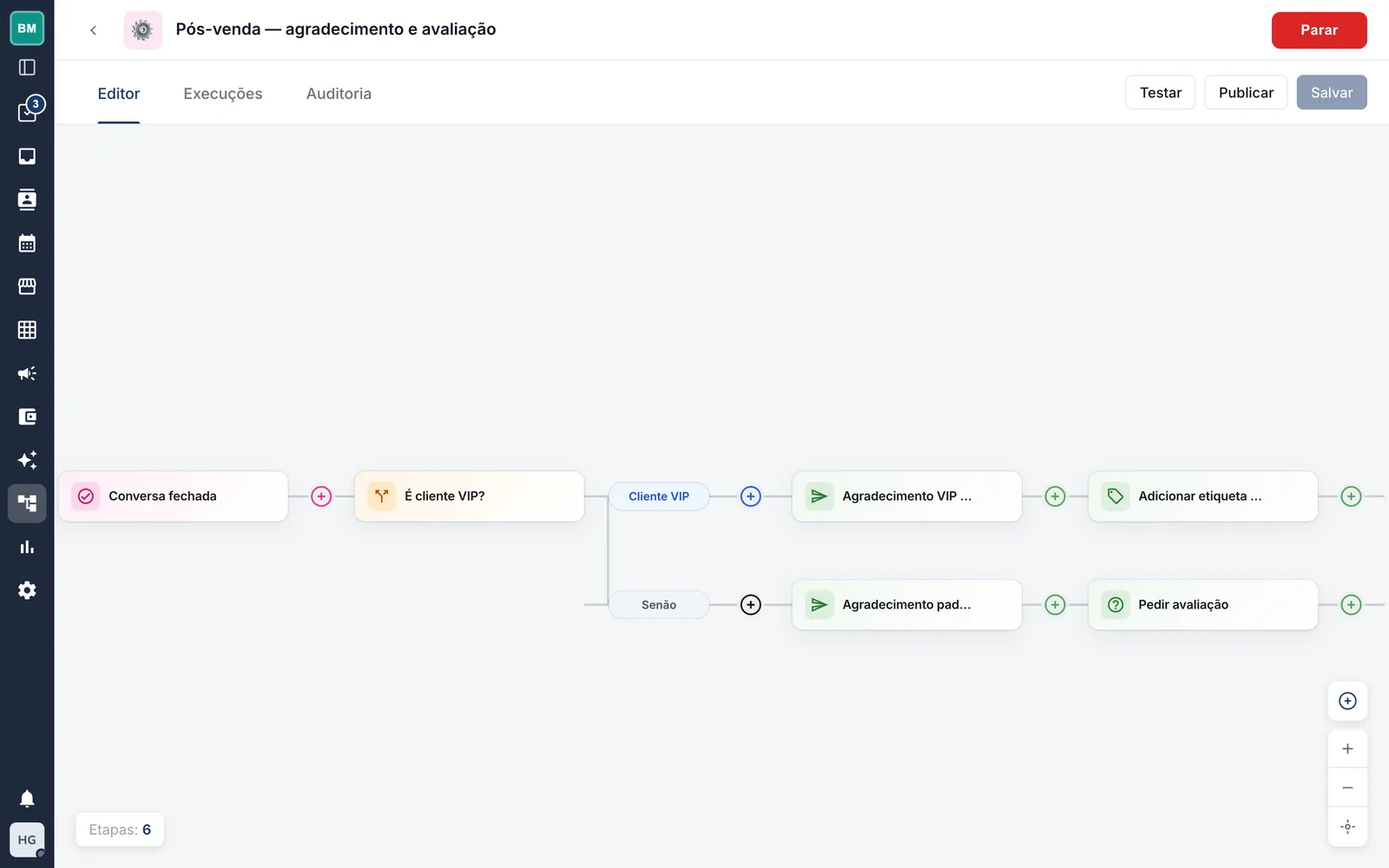Open the notifications bell
This screenshot has width=1389, height=868.
27,799
